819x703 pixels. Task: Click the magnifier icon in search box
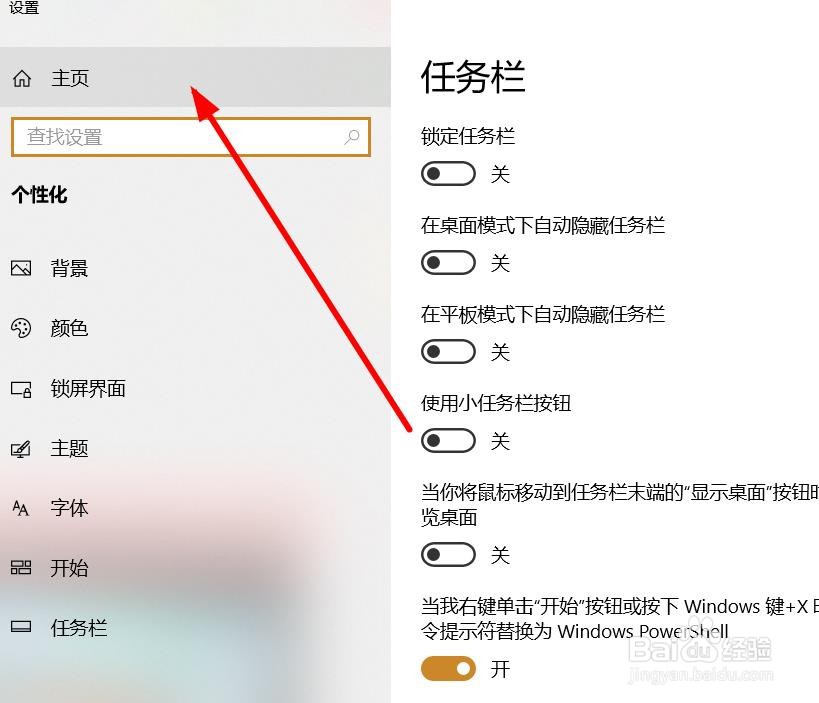coord(352,137)
